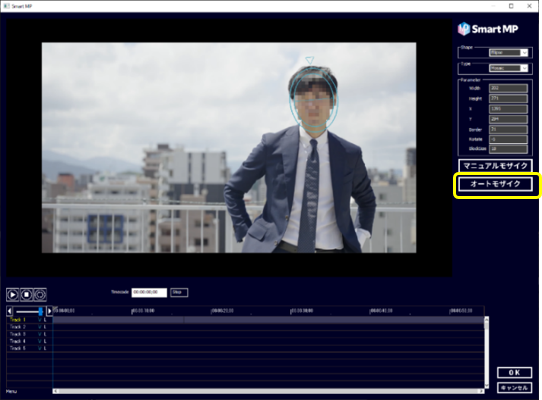The image size is (542, 400).
Task: Focus the Timecode input field
Action: pyautogui.click(x=149, y=292)
